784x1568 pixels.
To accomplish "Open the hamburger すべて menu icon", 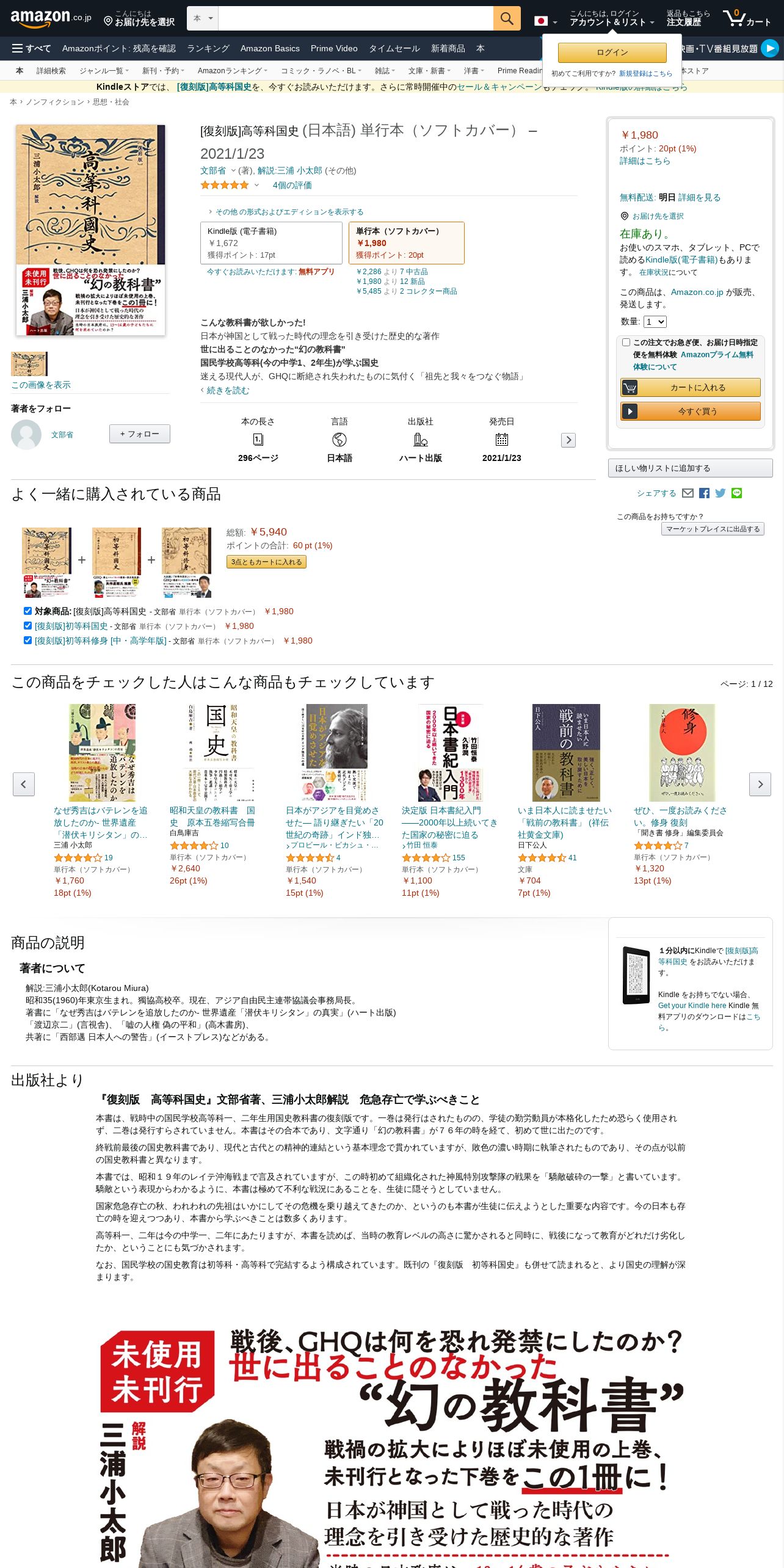I will click(x=18, y=48).
